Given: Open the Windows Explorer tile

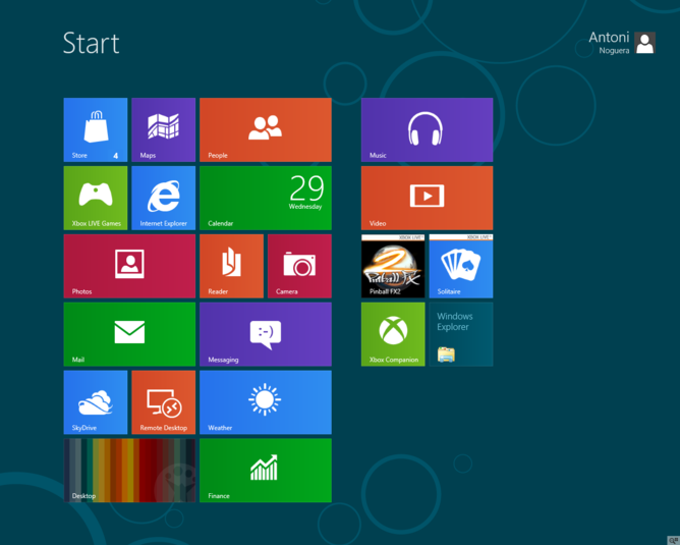Looking at the screenshot, I should [461, 334].
